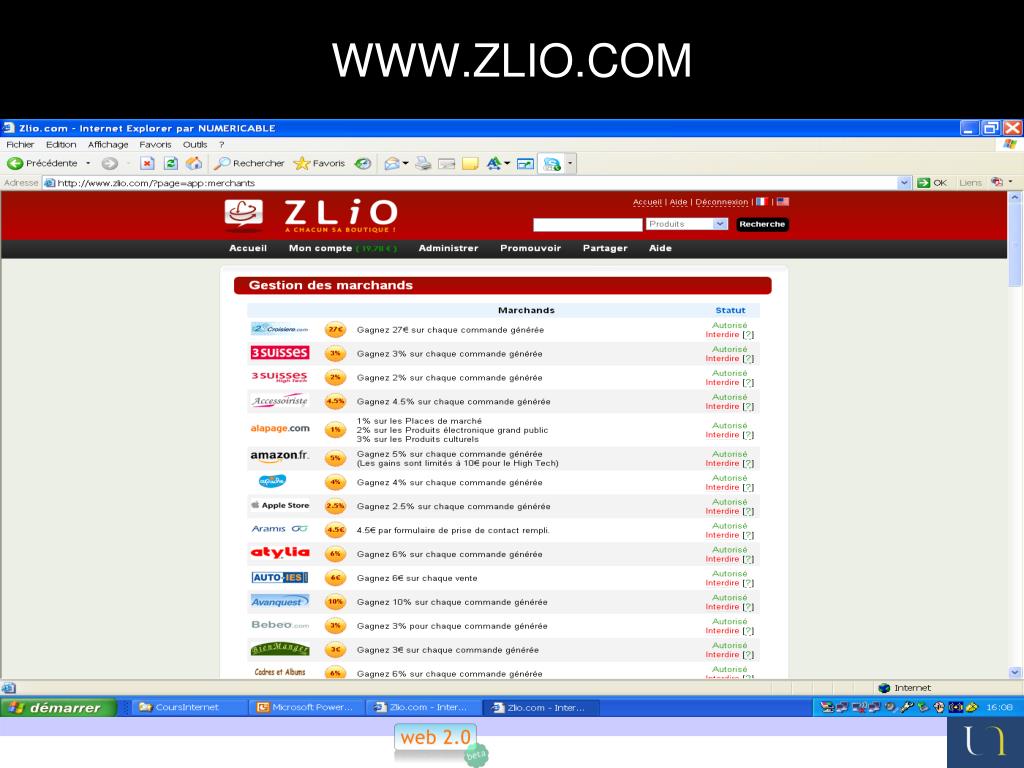Screen dimensions: 1024x768
Task: Click the Internet zone globe in status bar
Action: 884,688
